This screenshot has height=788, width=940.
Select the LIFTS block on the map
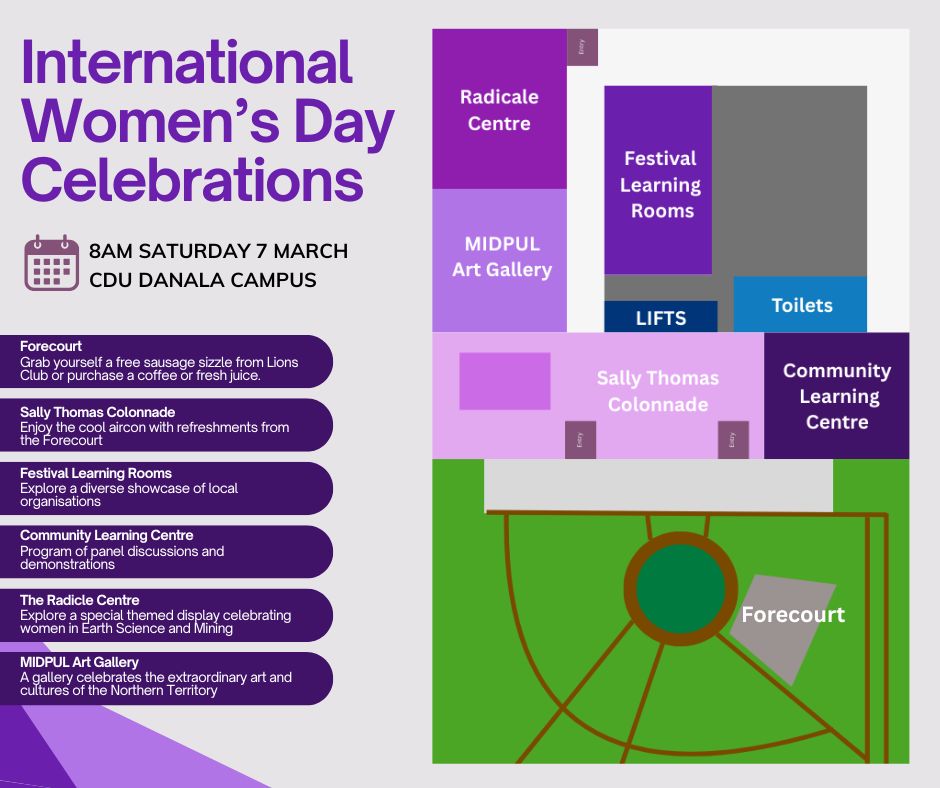tap(661, 317)
